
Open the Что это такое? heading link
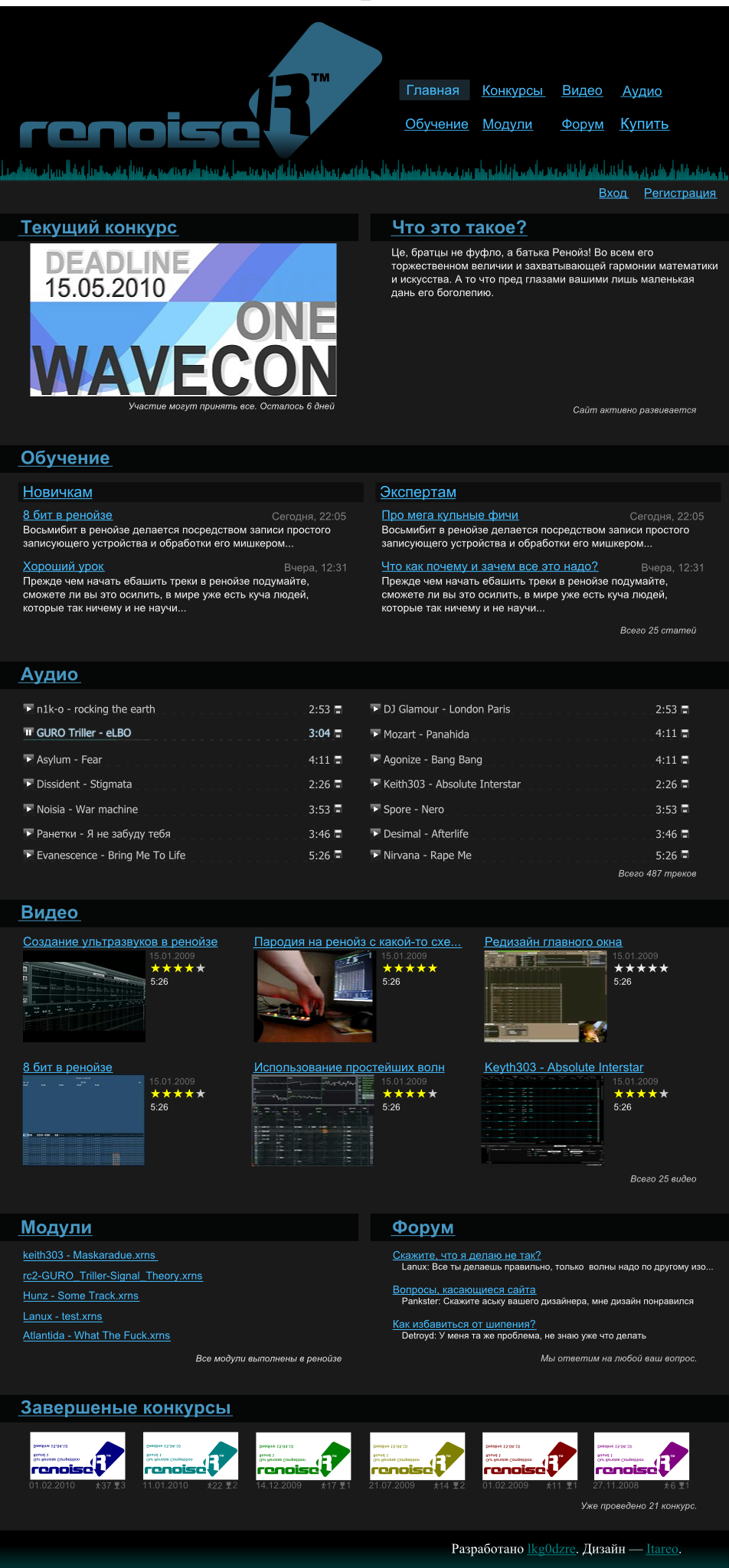pyautogui.click(x=459, y=227)
